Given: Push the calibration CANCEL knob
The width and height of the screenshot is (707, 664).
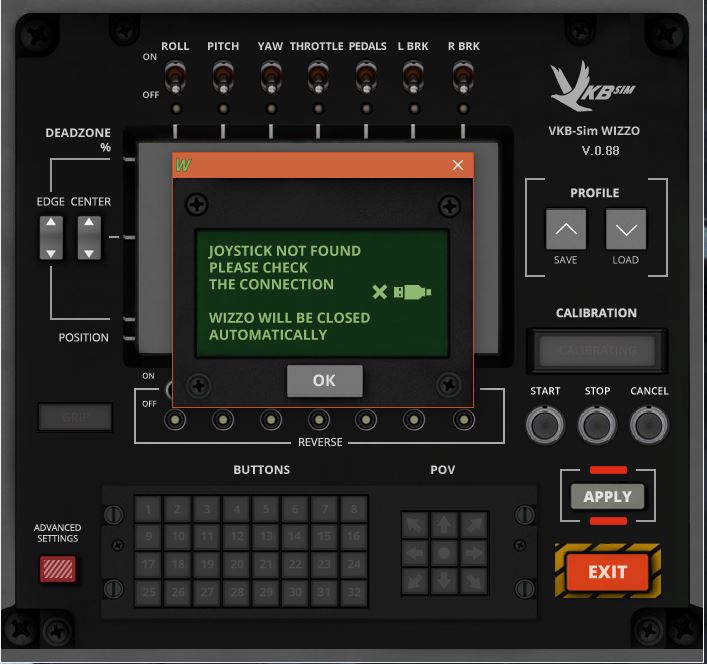Looking at the screenshot, I should [649, 425].
